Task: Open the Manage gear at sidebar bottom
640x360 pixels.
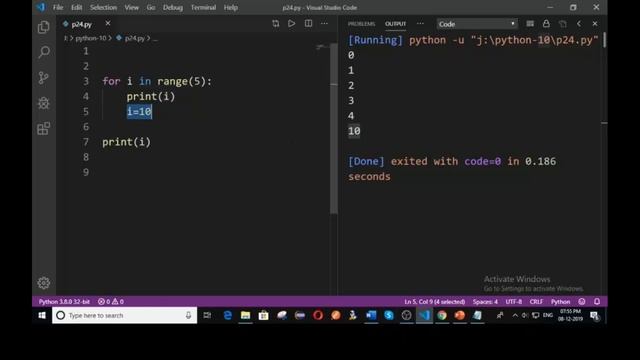Action: [44, 283]
